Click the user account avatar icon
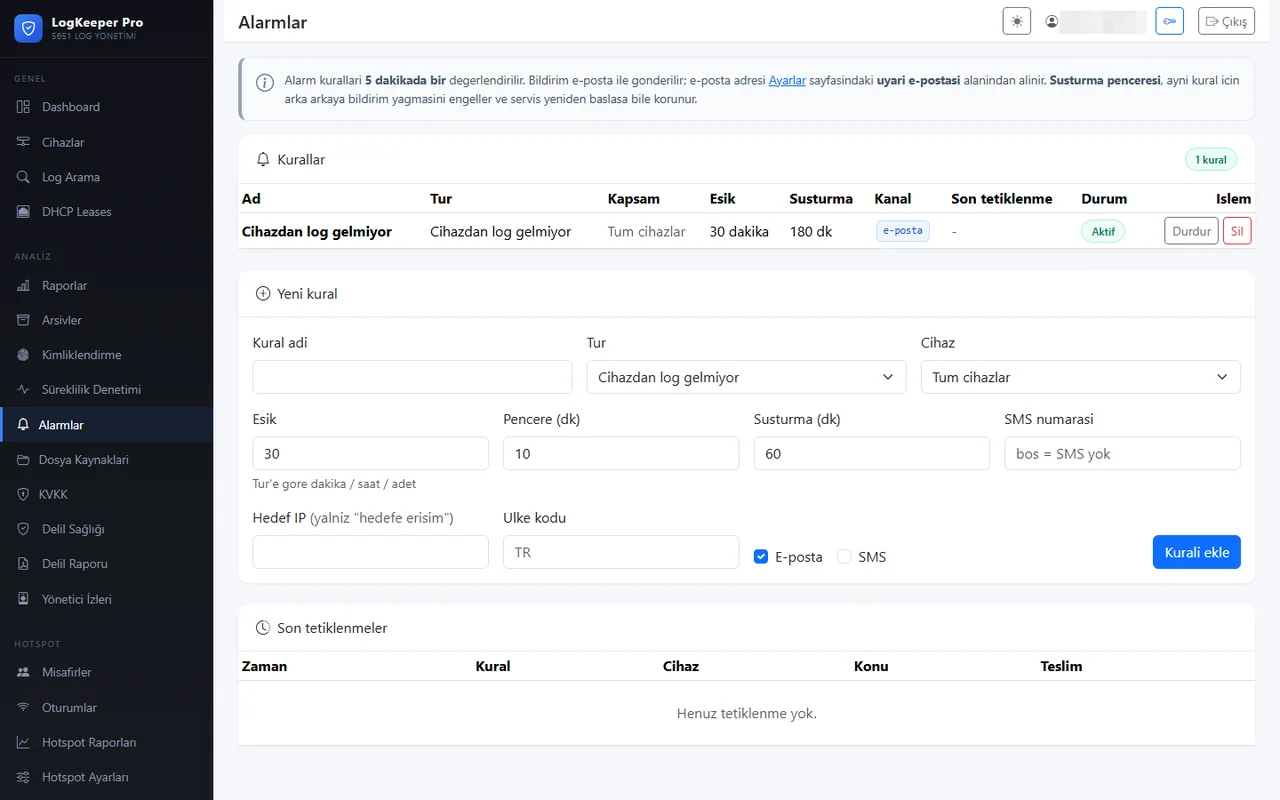 click(1052, 21)
